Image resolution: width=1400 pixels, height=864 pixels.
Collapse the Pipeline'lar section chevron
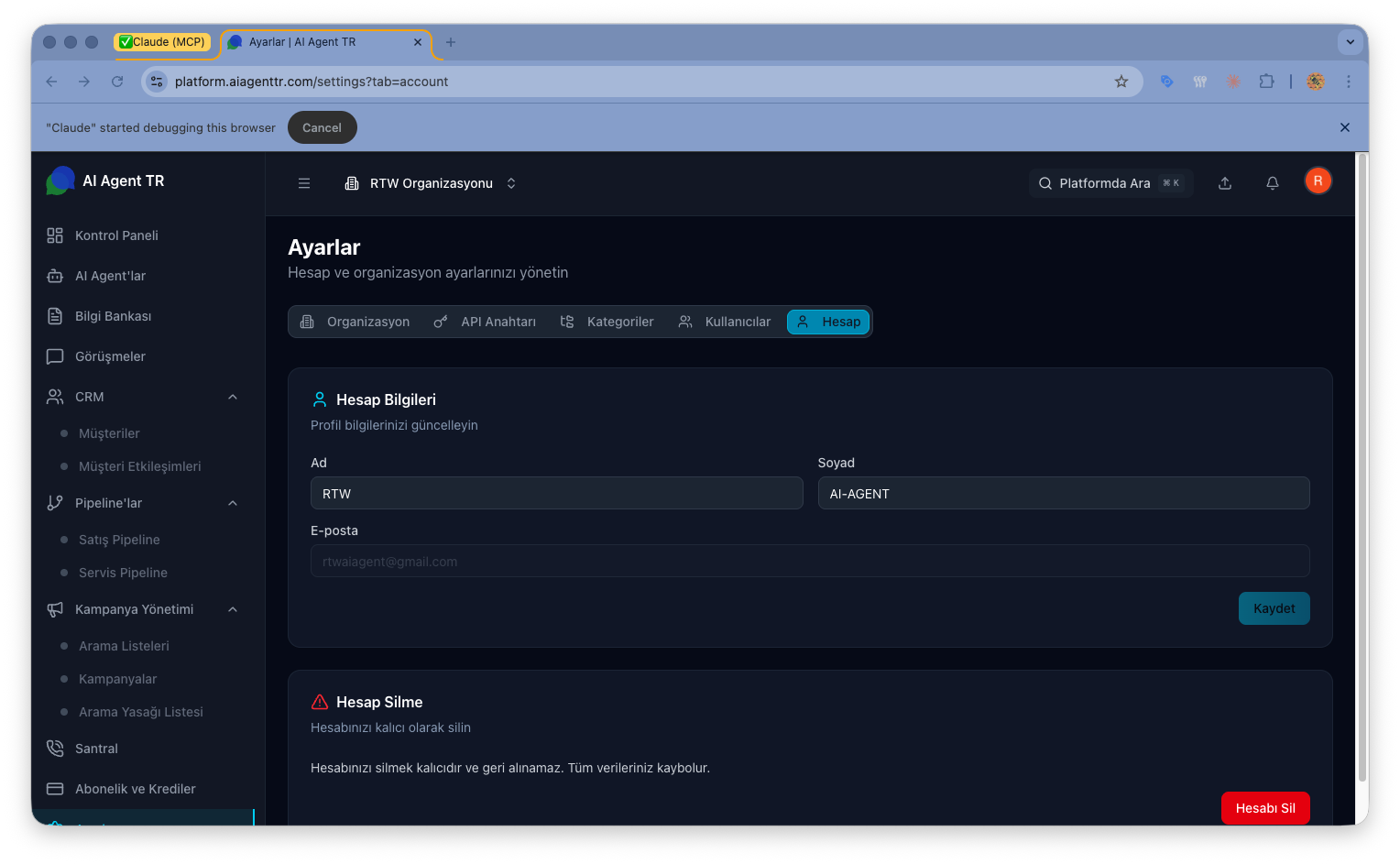[233, 503]
